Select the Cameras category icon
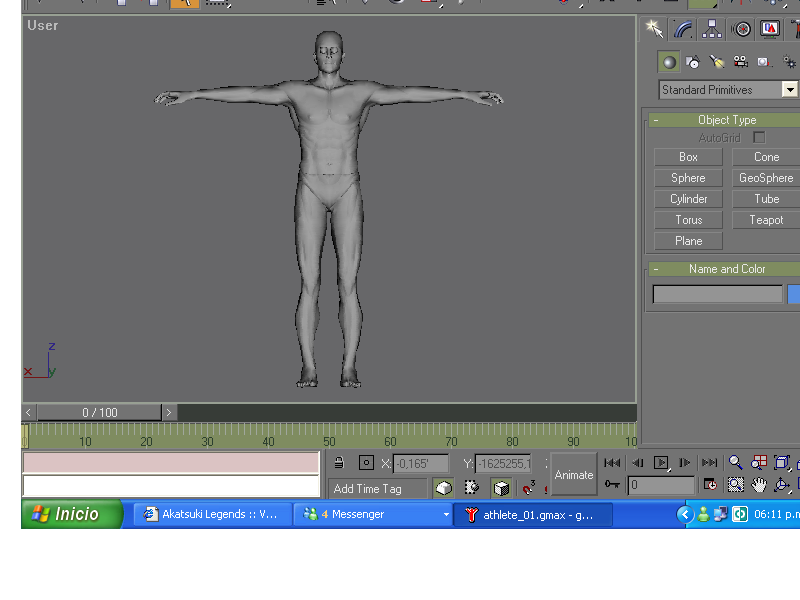This screenshot has height=600, width=800. pos(741,62)
